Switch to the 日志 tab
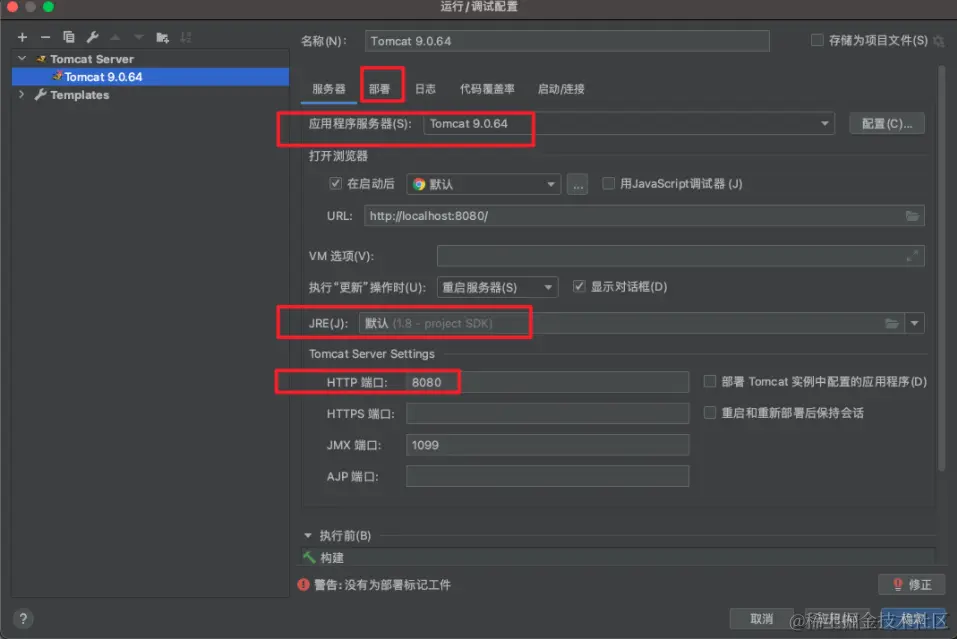 (x=425, y=89)
